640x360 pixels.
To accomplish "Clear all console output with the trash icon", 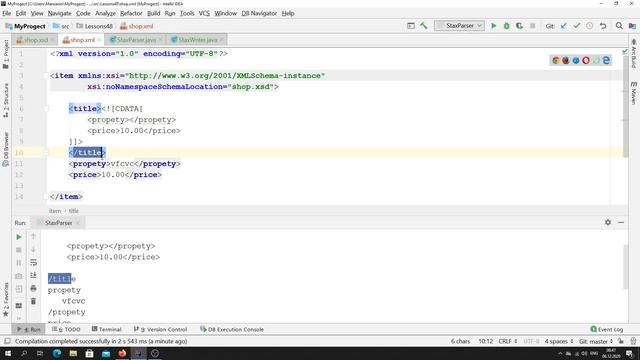I will 33,301.
